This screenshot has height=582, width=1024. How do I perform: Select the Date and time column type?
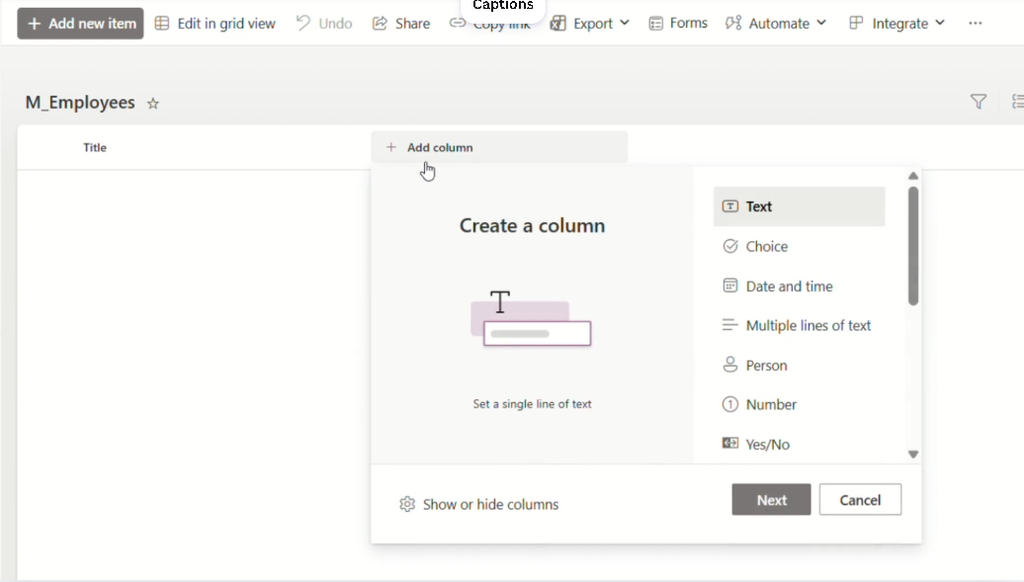[799, 286]
